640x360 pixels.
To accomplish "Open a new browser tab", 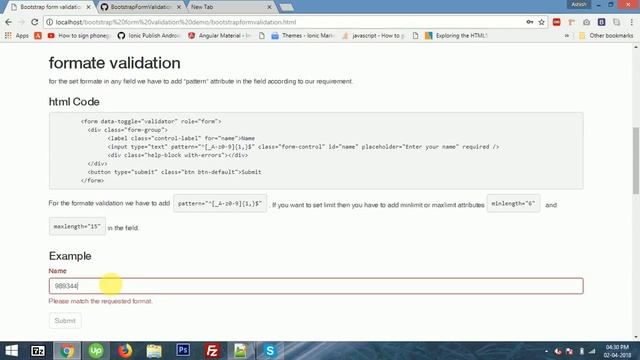I will [x=287, y=7].
